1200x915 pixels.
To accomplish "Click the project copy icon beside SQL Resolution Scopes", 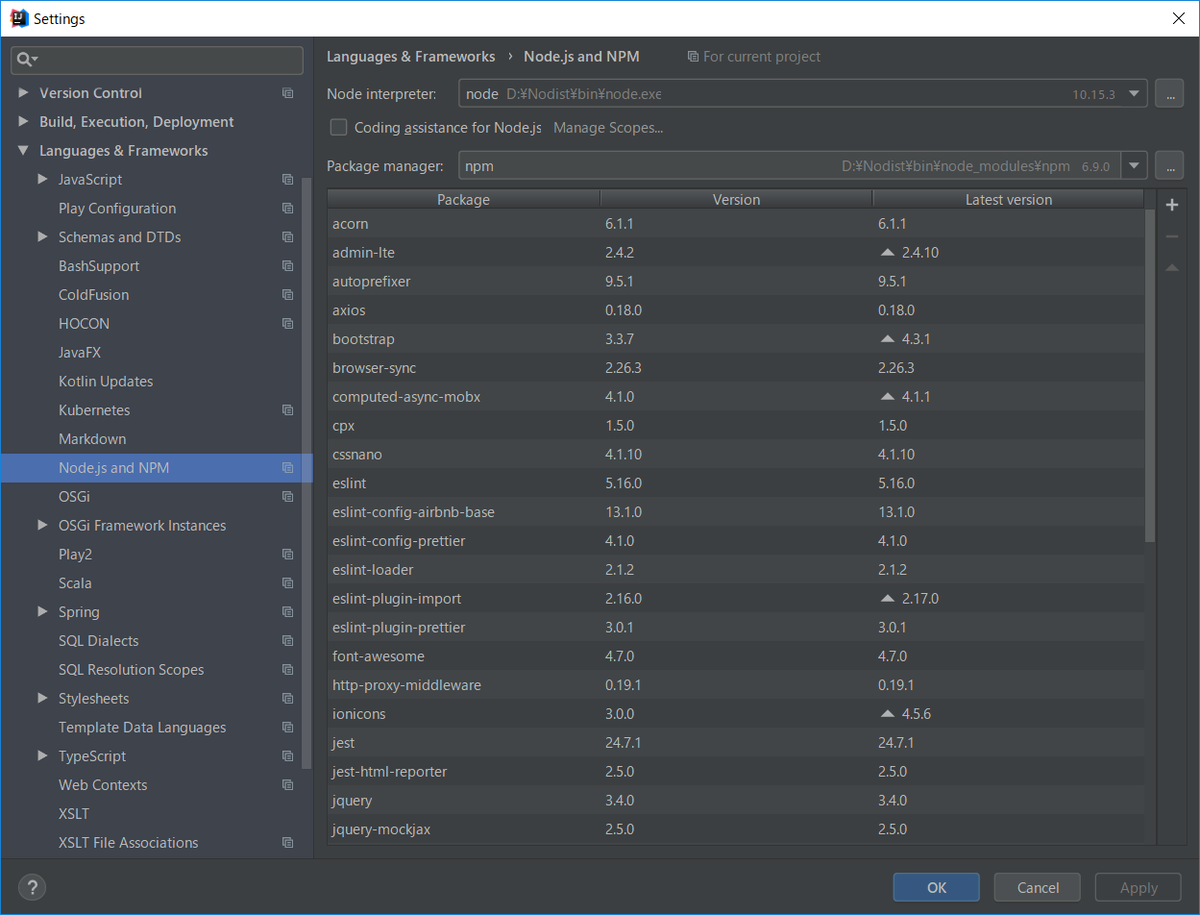I will click(x=288, y=670).
